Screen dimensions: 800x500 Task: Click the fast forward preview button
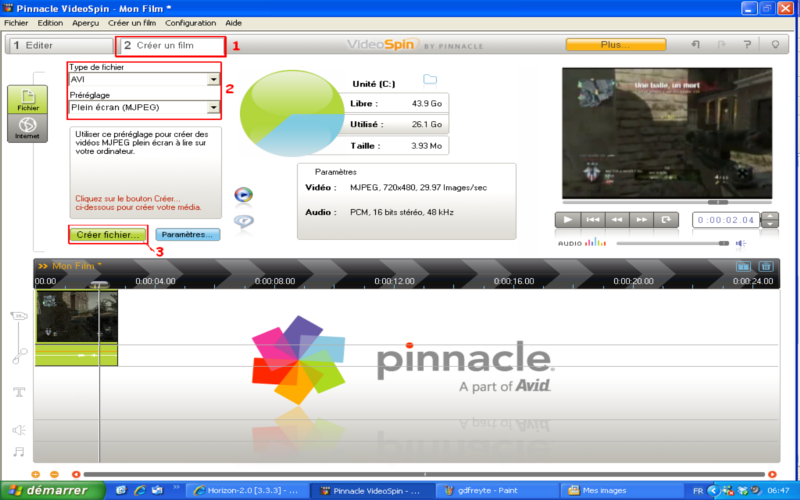pos(641,220)
